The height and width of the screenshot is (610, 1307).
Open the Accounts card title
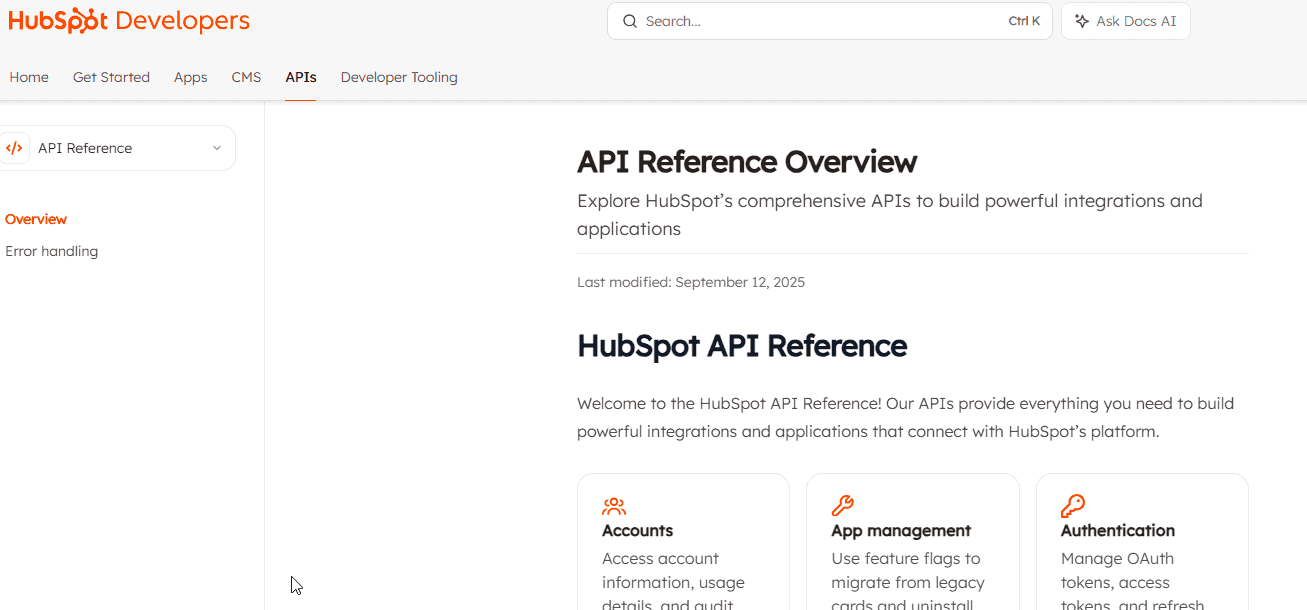point(637,531)
